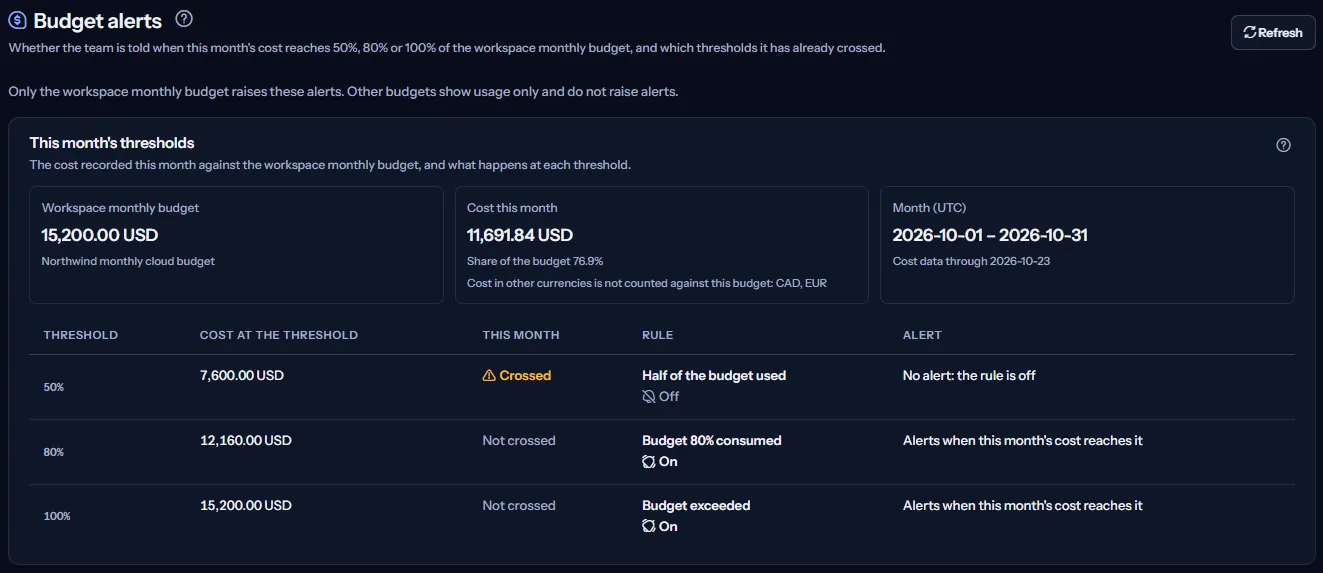Click 'No alert: the rule is off' text
Screen dimensions: 1323x573
(969, 376)
